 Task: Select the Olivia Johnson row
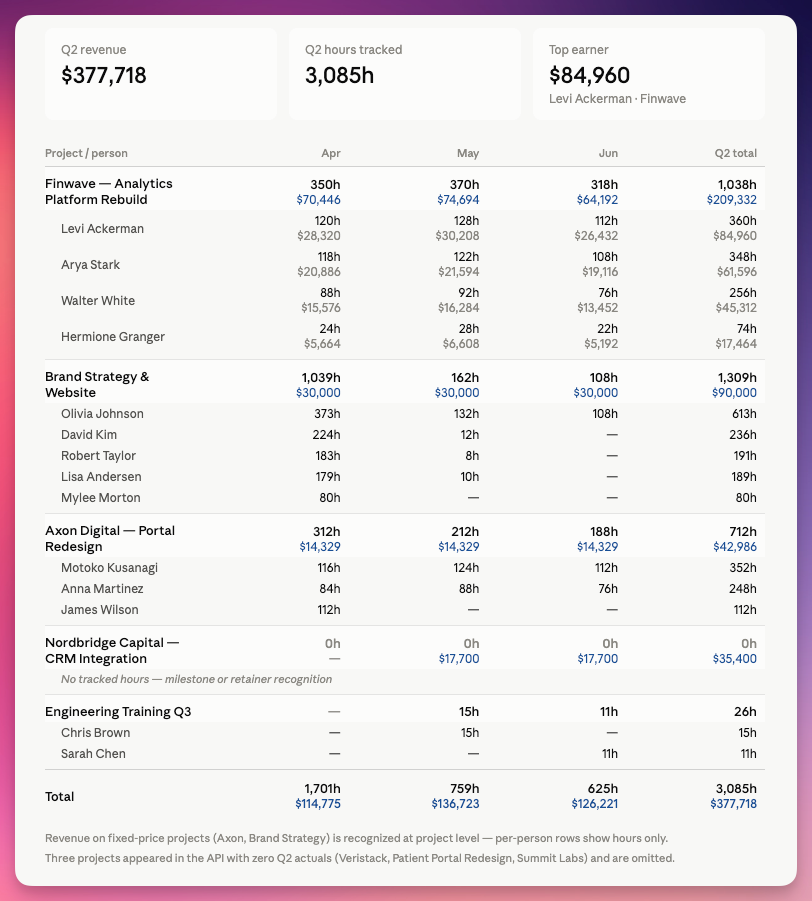405,414
